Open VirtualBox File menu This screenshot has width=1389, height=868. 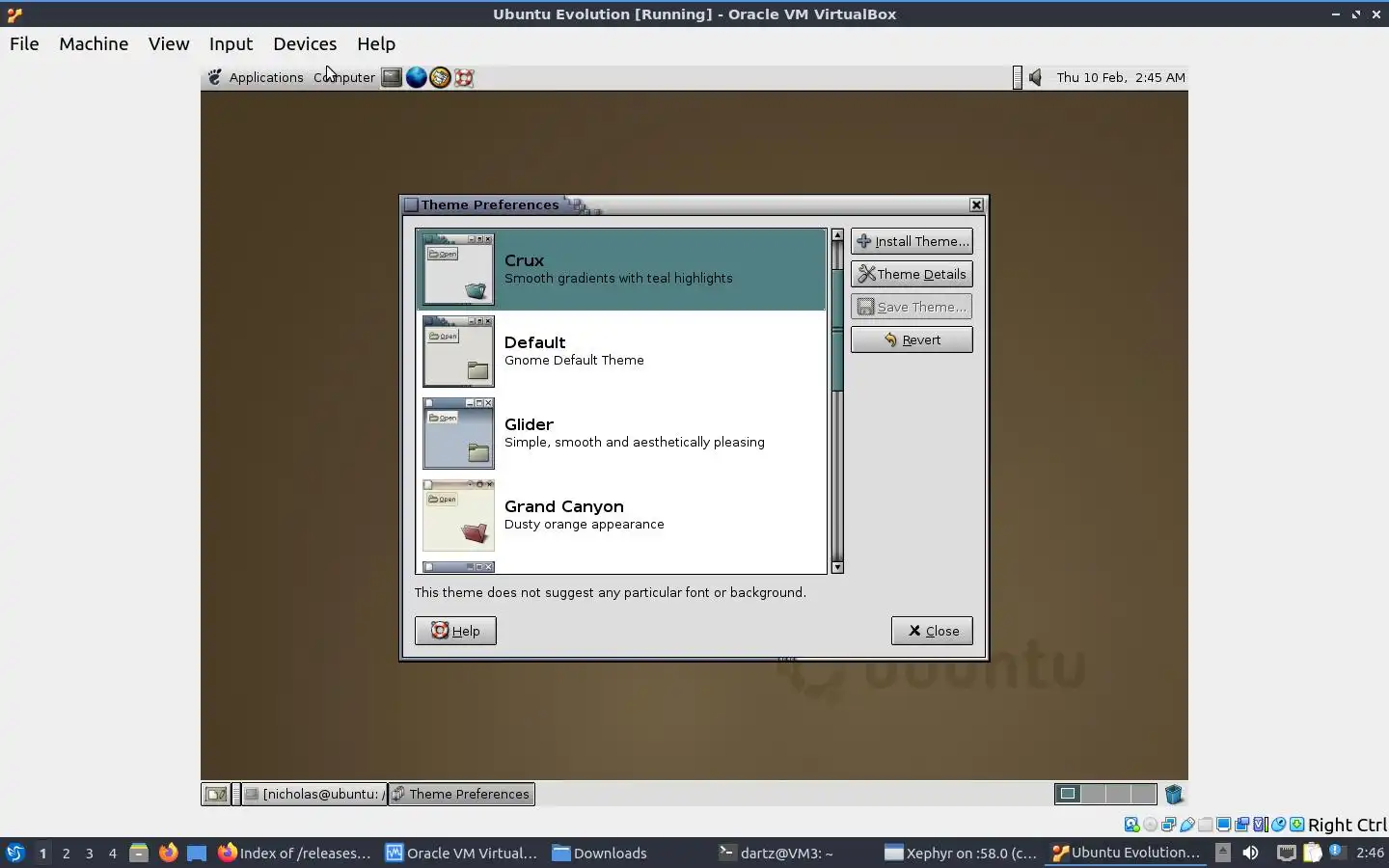pos(24,43)
